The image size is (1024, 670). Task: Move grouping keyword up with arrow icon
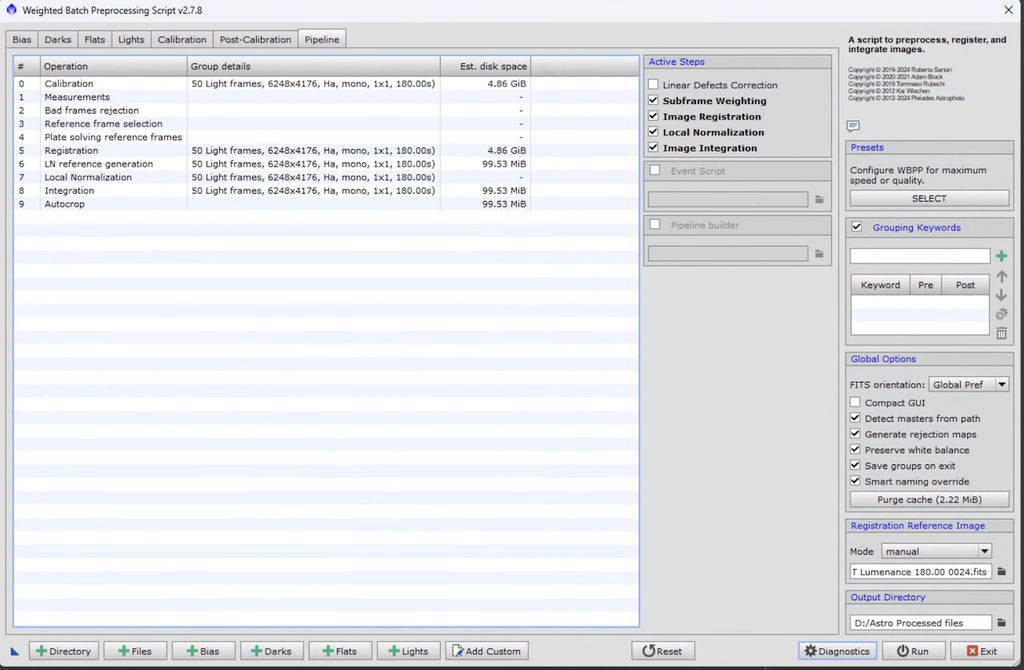click(1001, 277)
